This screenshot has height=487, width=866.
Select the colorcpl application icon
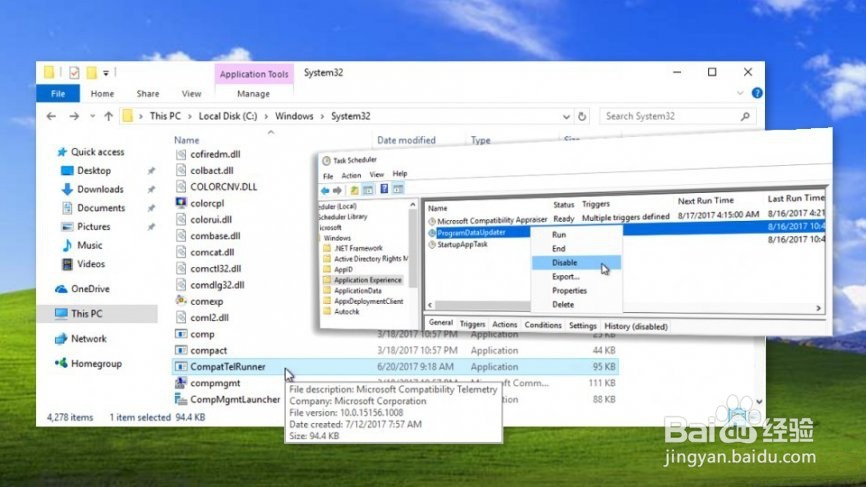(181, 203)
